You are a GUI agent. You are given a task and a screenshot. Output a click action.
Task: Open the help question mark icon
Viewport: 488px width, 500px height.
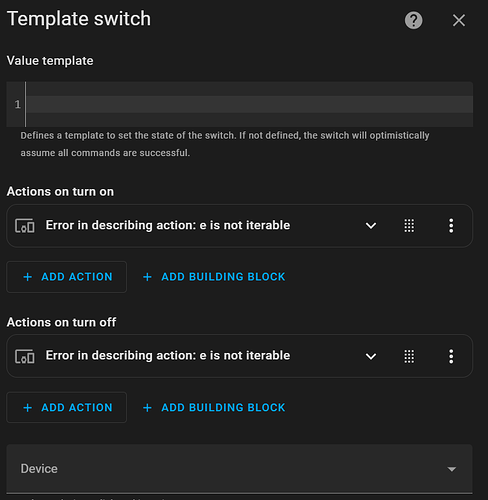click(413, 20)
